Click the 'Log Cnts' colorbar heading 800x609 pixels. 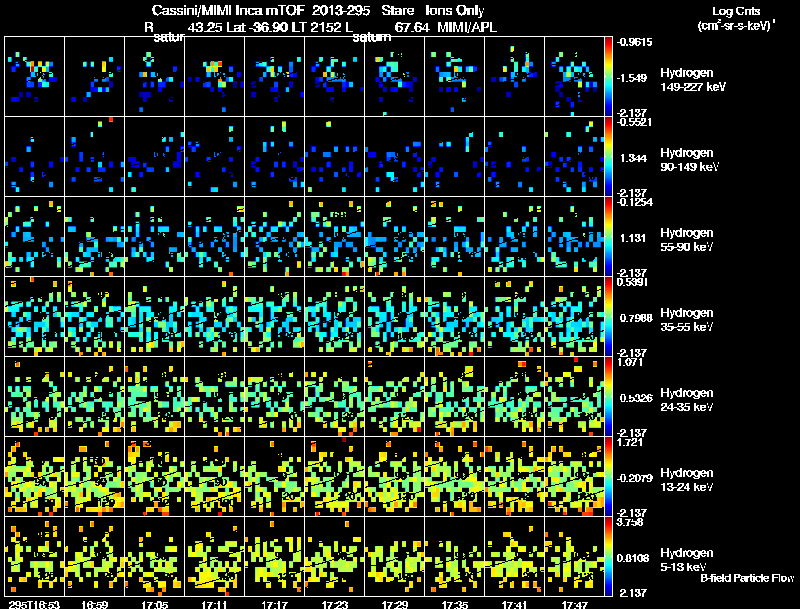pos(736,11)
